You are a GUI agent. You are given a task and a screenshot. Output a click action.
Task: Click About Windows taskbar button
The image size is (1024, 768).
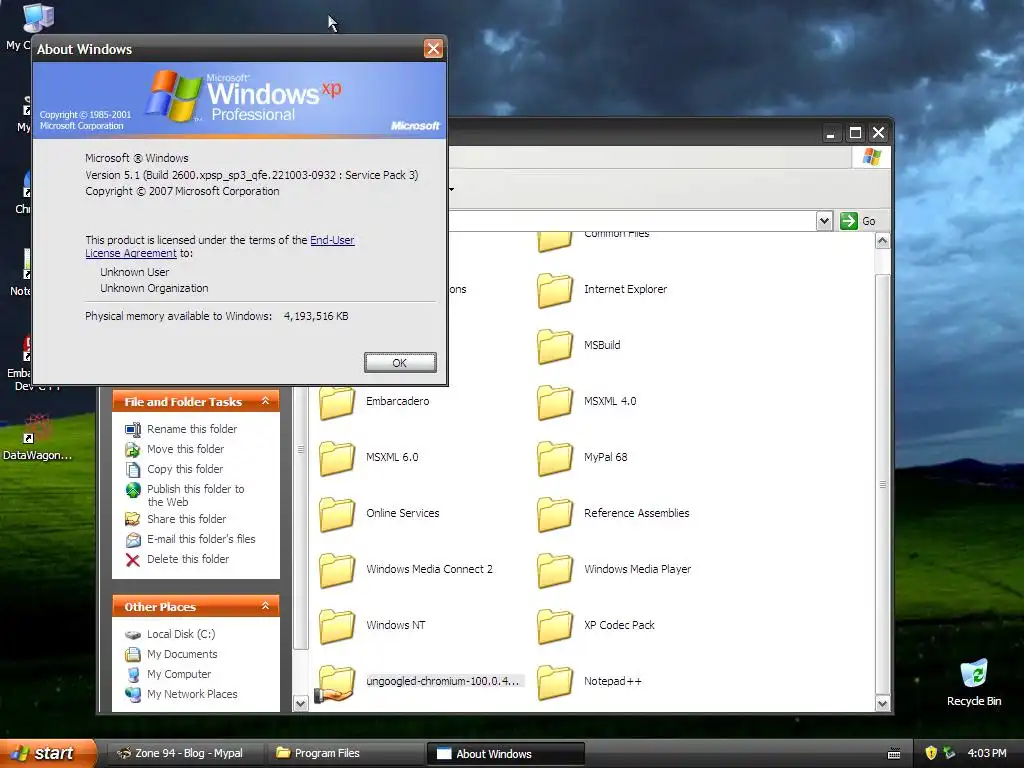pos(505,754)
